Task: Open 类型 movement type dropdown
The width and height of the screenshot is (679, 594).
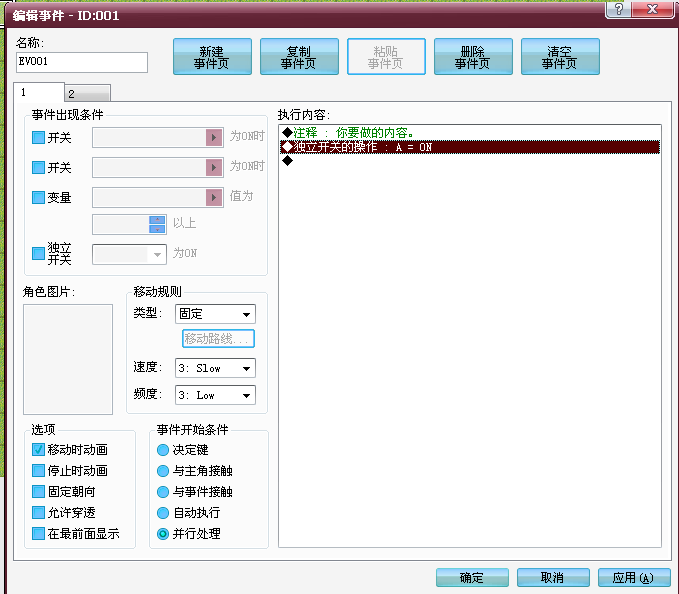Action: click(215, 314)
